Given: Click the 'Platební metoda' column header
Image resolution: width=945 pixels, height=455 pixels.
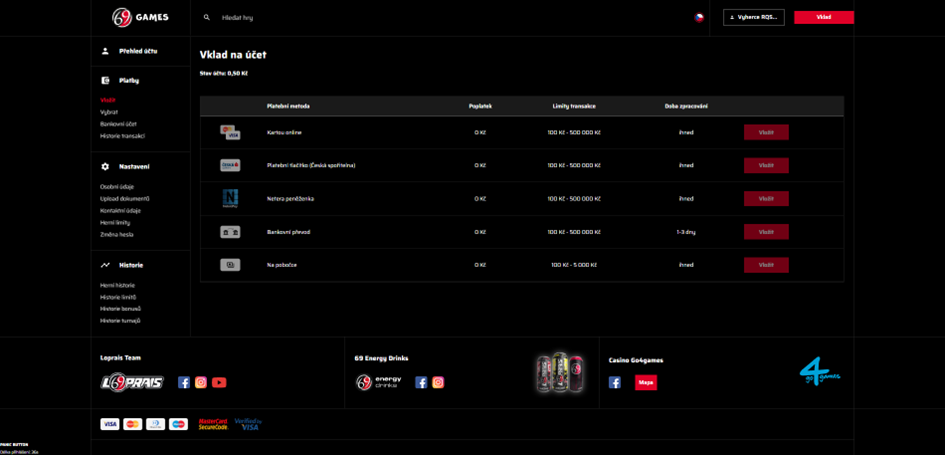Looking at the screenshot, I should pos(288,106).
